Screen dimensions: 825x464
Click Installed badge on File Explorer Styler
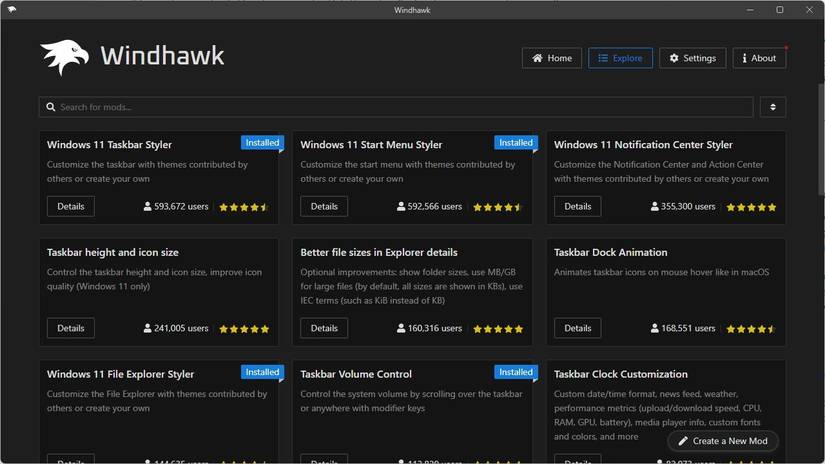[x=263, y=372]
